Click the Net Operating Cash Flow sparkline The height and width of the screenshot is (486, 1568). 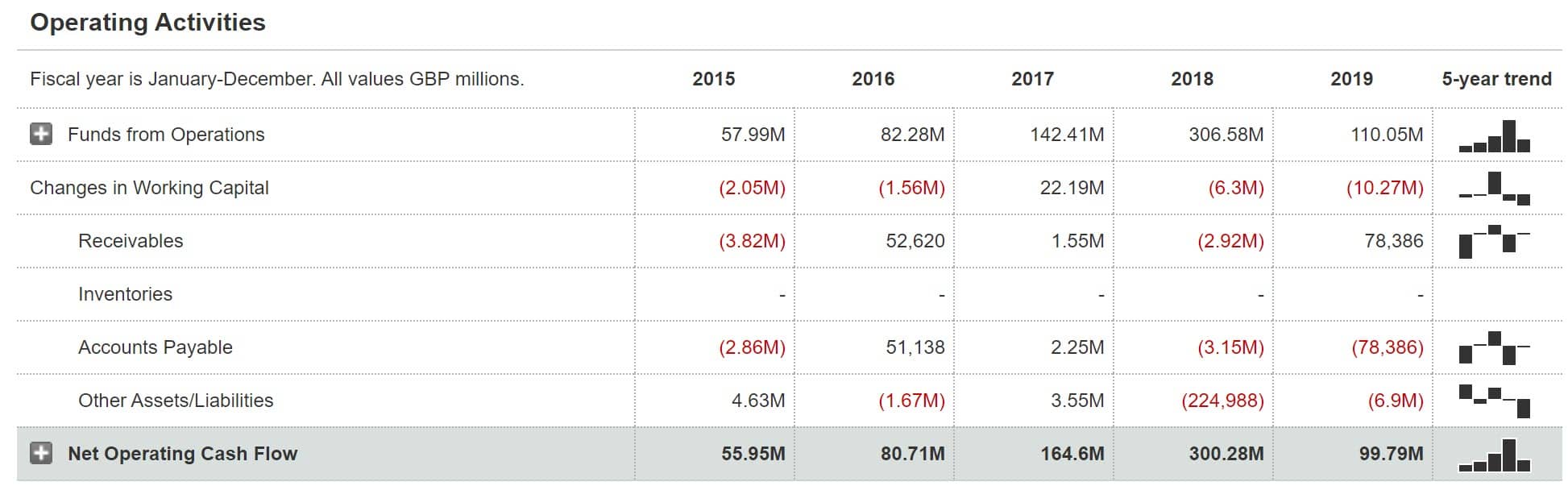click(1494, 455)
